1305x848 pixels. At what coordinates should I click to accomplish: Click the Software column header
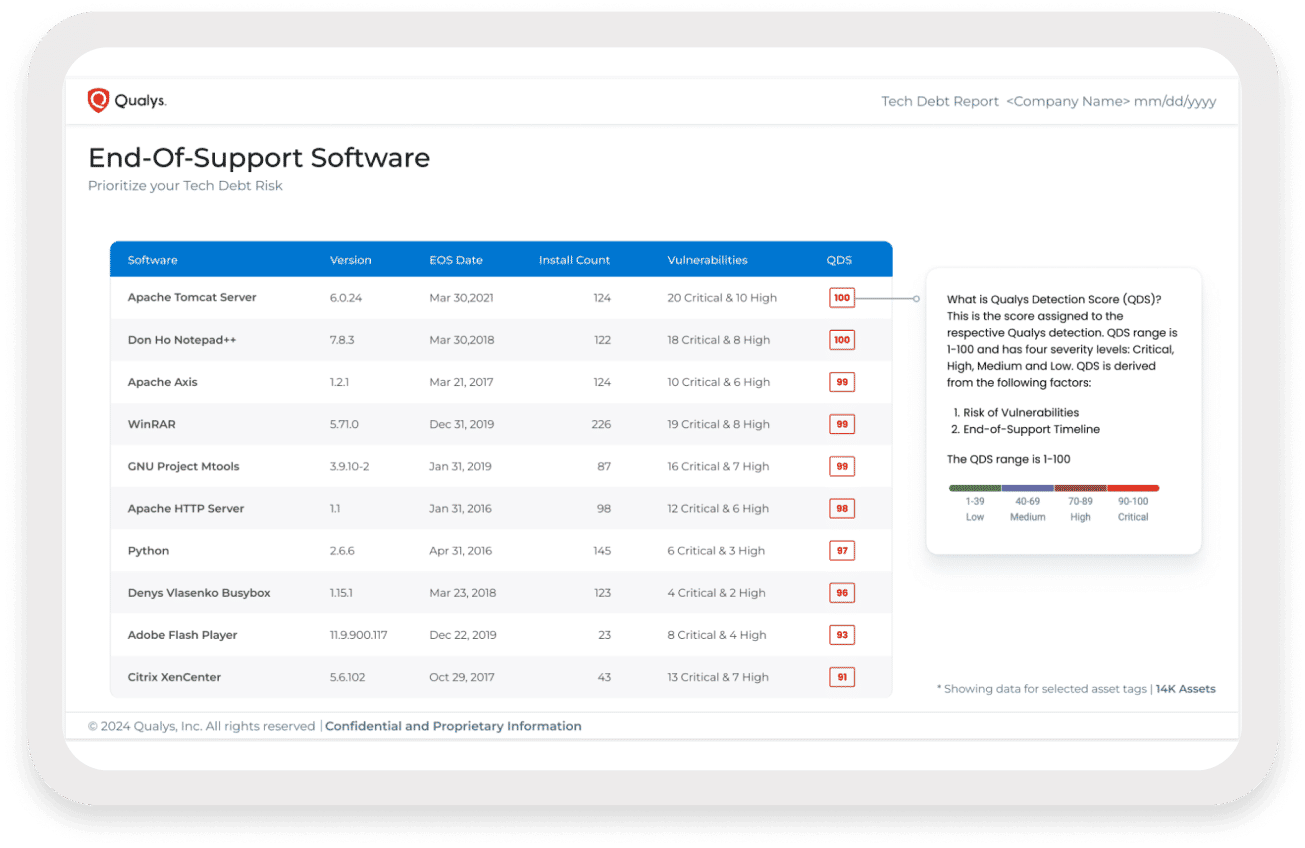tap(153, 260)
